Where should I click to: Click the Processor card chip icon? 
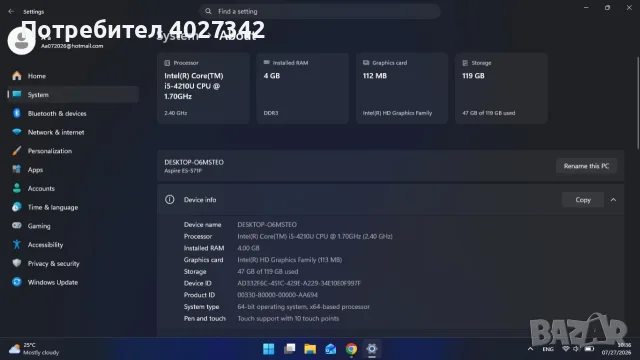coord(167,63)
